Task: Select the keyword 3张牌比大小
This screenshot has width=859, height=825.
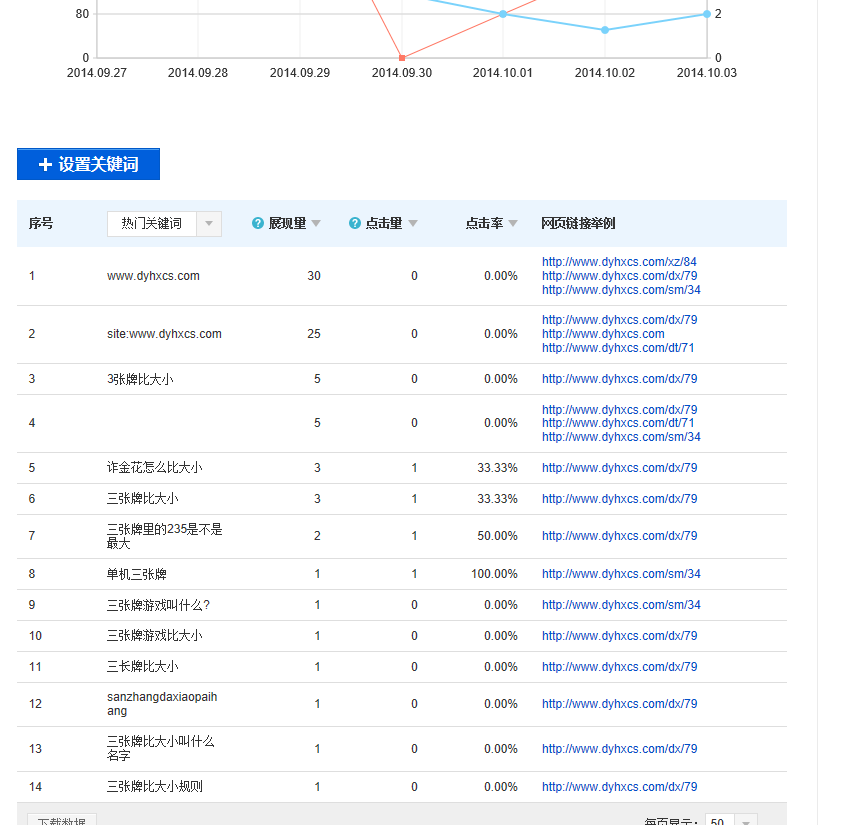Action: coord(140,379)
